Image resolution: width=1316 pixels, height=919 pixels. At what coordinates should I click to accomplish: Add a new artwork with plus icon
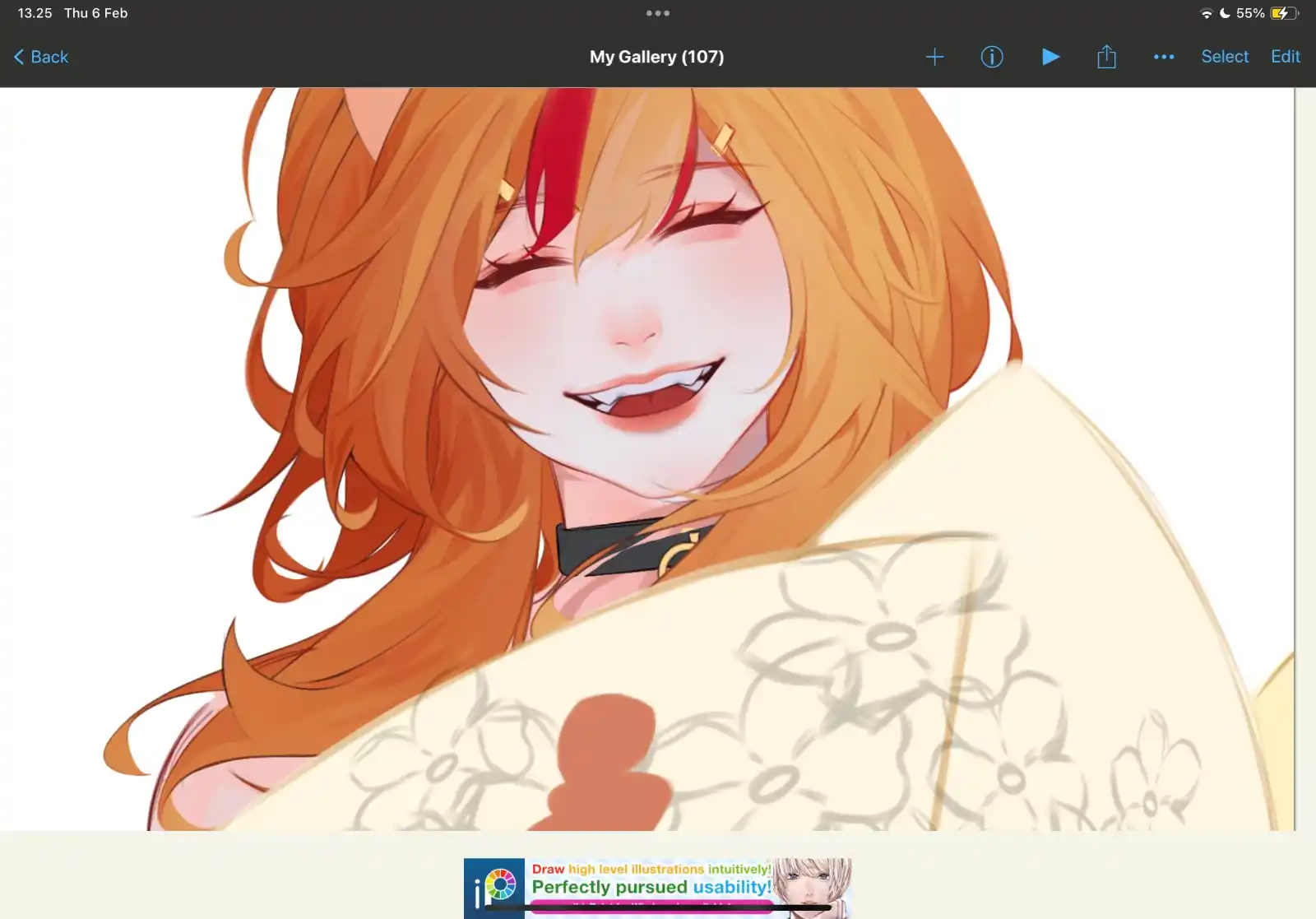pos(934,57)
